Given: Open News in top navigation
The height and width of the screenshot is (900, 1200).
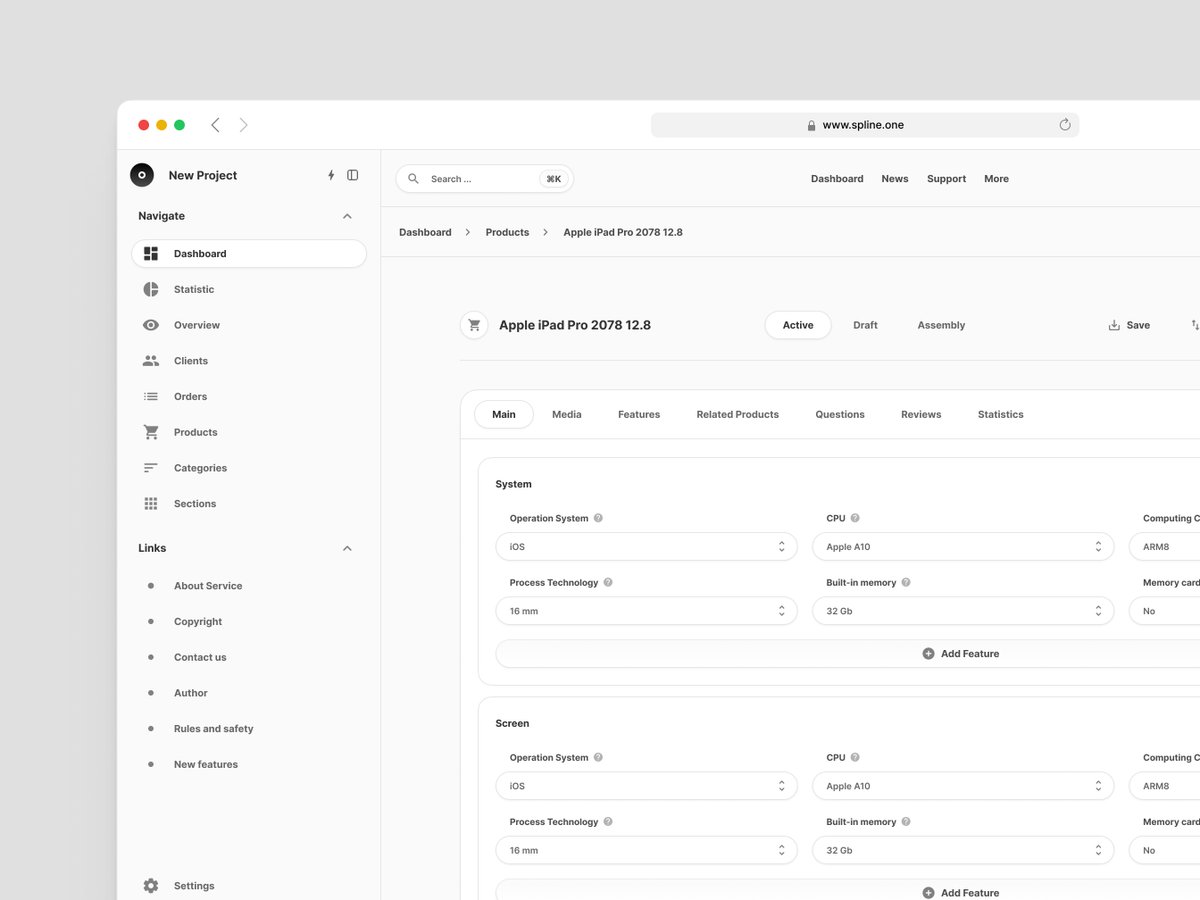Looking at the screenshot, I should tap(895, 179).
